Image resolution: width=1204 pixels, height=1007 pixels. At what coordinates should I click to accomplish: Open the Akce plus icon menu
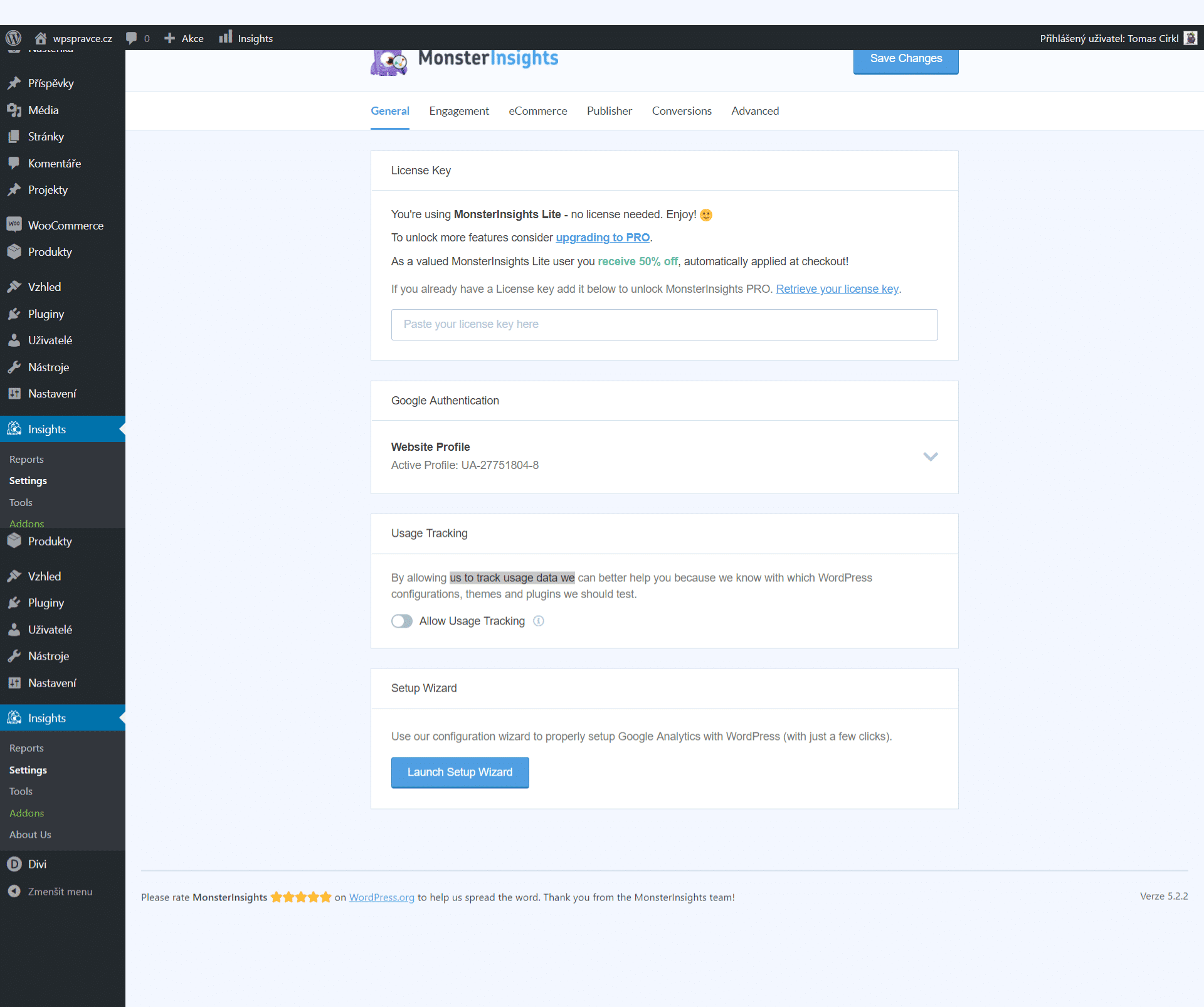pyautogui.click(x=169, y=38)
